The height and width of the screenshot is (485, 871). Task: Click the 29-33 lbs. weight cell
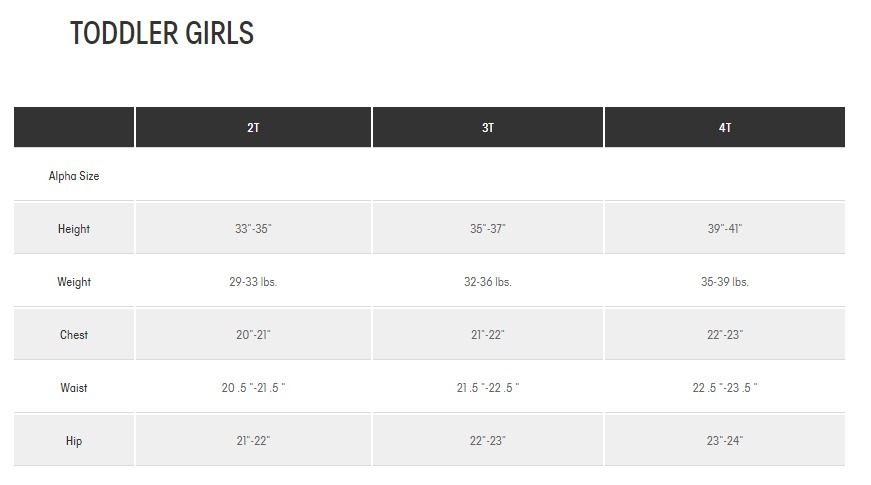point(253,282)
